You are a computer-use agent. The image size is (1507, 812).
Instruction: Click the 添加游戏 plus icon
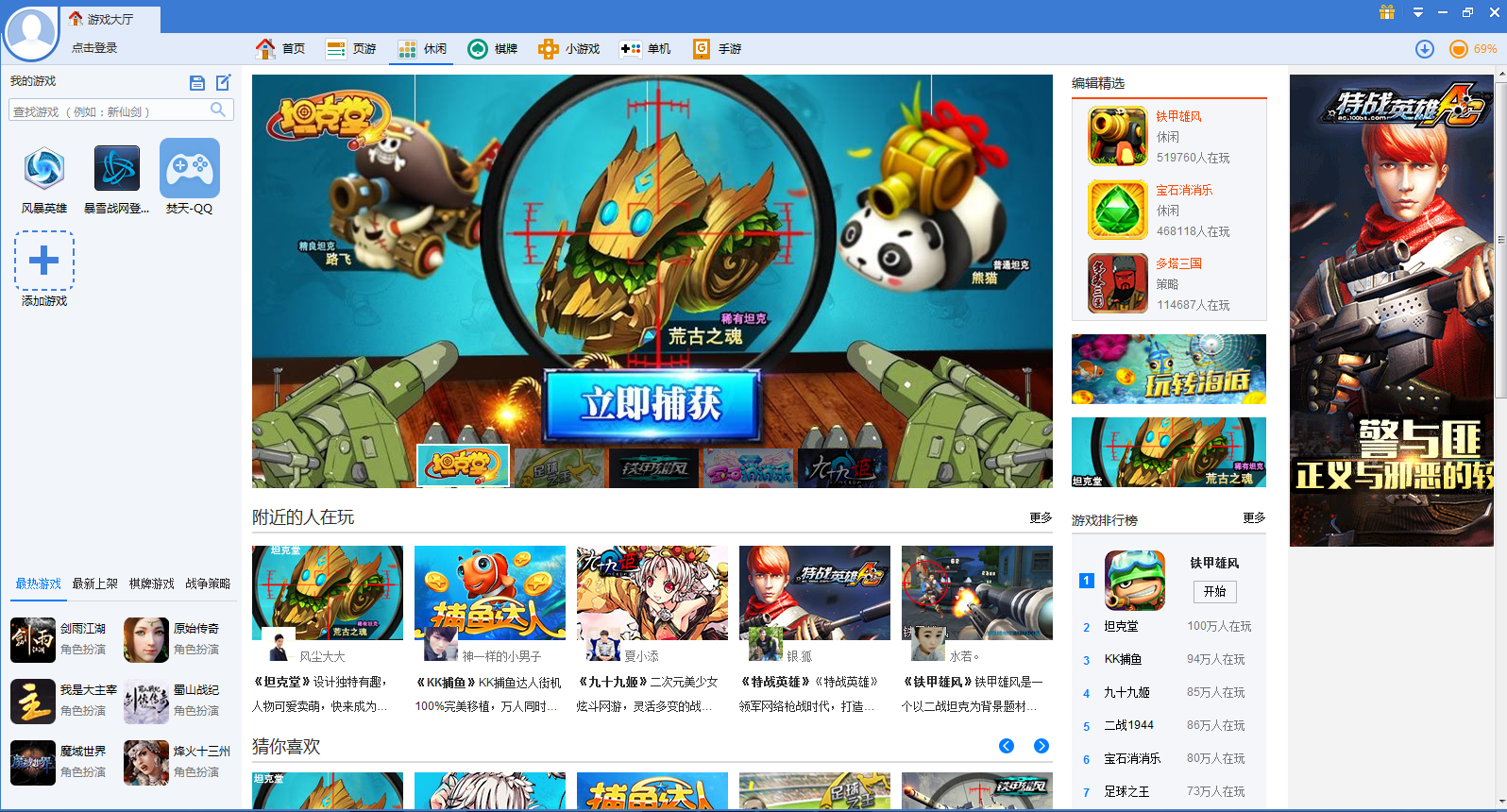click(44, 261)
